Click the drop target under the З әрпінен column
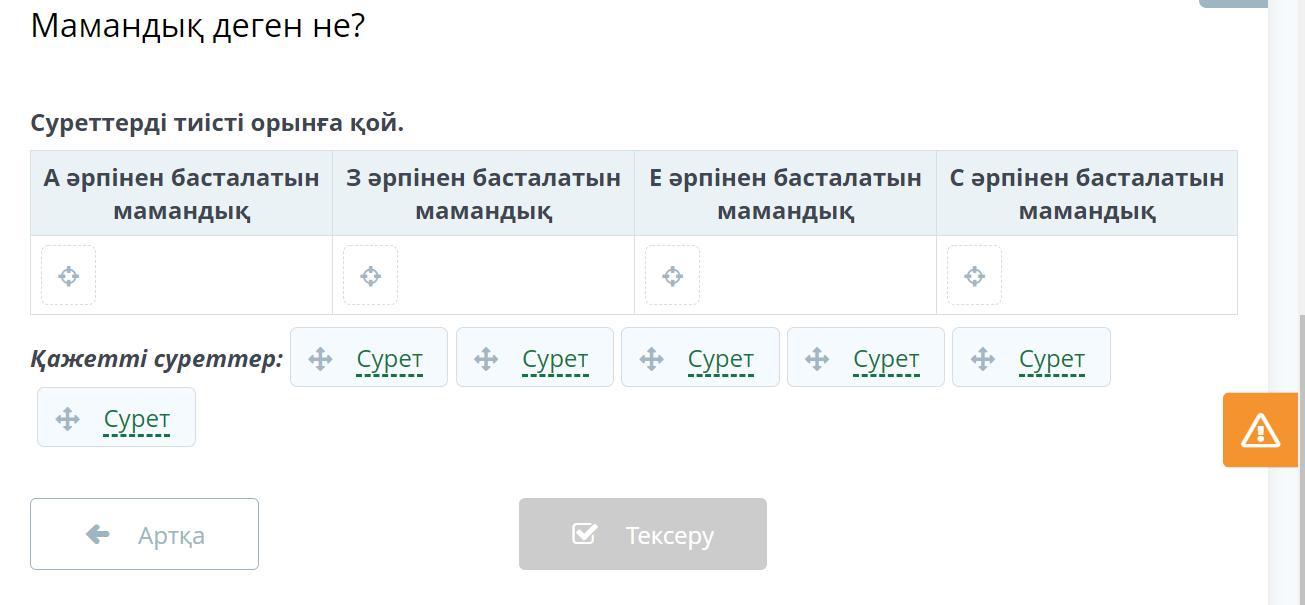 click(370, 276)
